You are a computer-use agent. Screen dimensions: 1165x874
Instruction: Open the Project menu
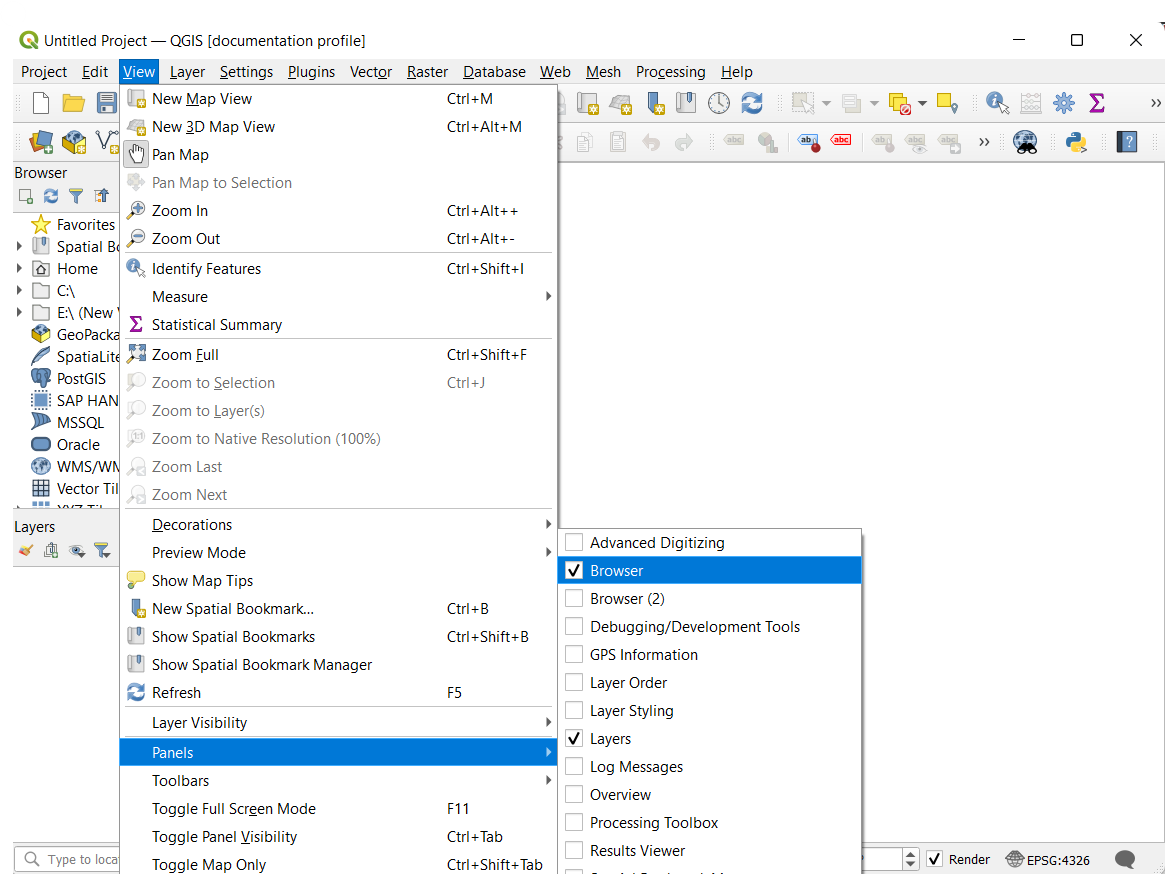click(44, 71)
